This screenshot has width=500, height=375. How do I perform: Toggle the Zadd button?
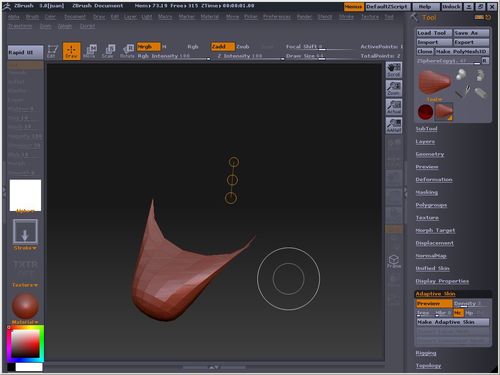click(x=223, y=47)
